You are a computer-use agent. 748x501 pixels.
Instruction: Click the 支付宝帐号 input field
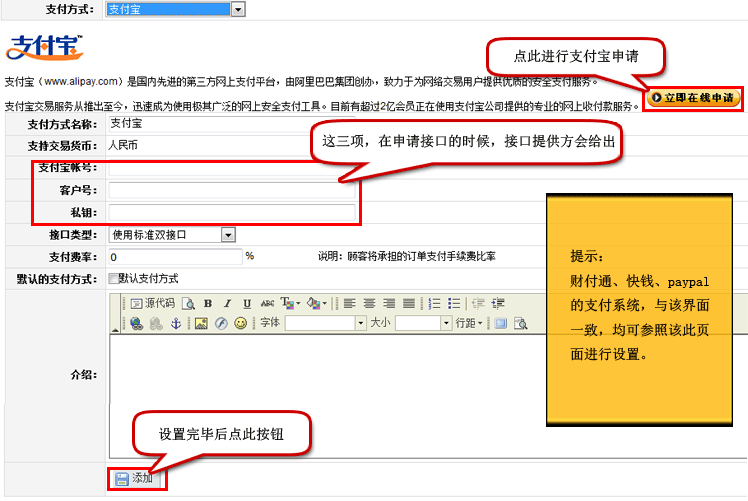[232, 168]
